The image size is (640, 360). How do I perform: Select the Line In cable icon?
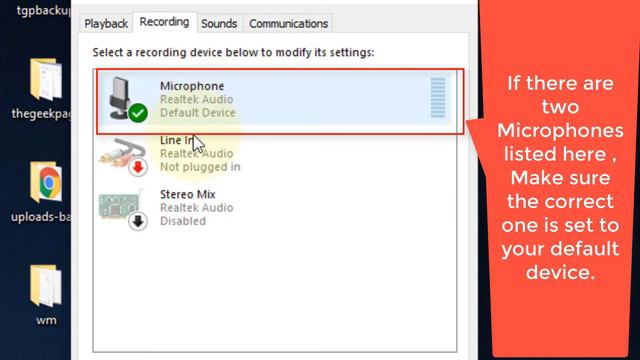122,156
